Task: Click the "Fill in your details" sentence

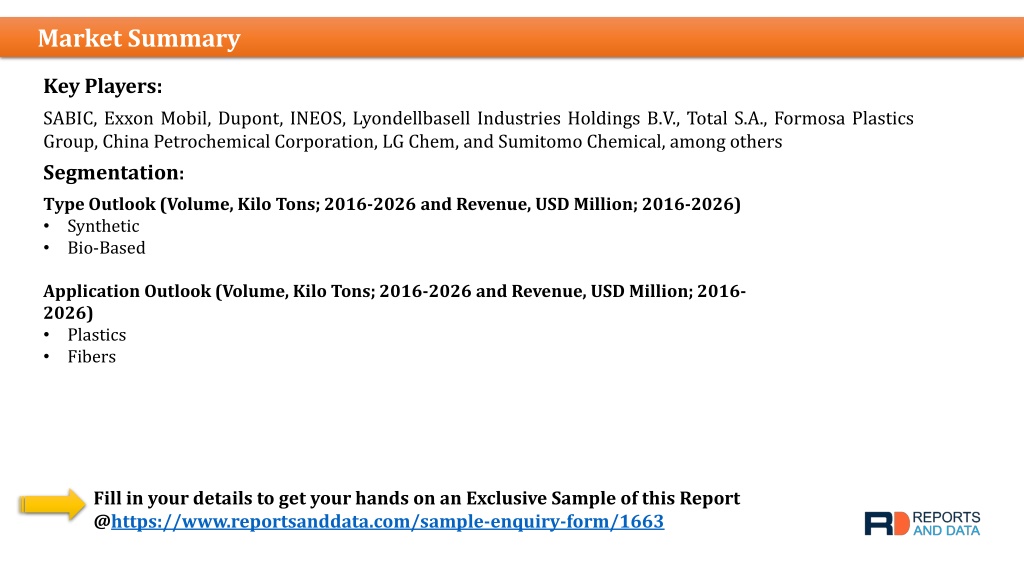Action: point(417,498)
